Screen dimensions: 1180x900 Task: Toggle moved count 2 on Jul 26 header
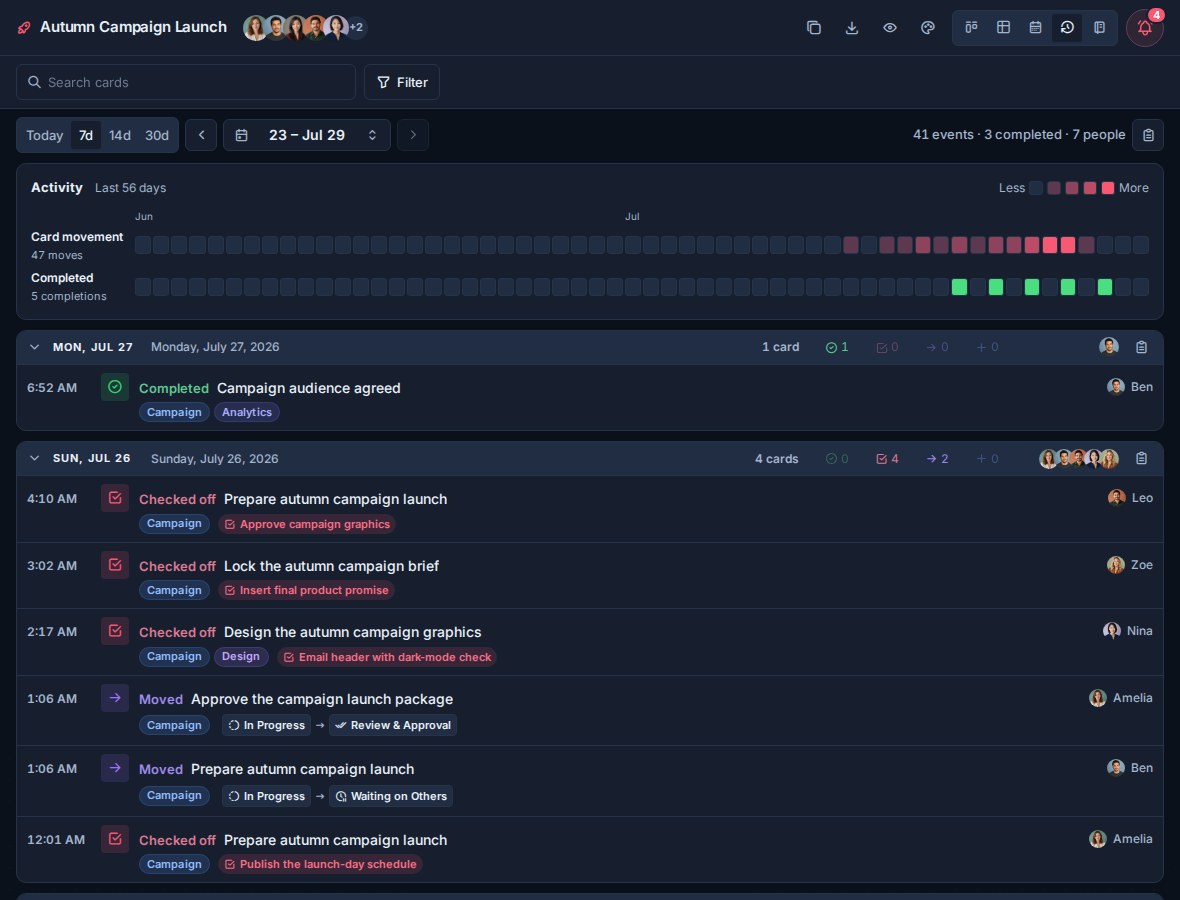pos(937,458)
